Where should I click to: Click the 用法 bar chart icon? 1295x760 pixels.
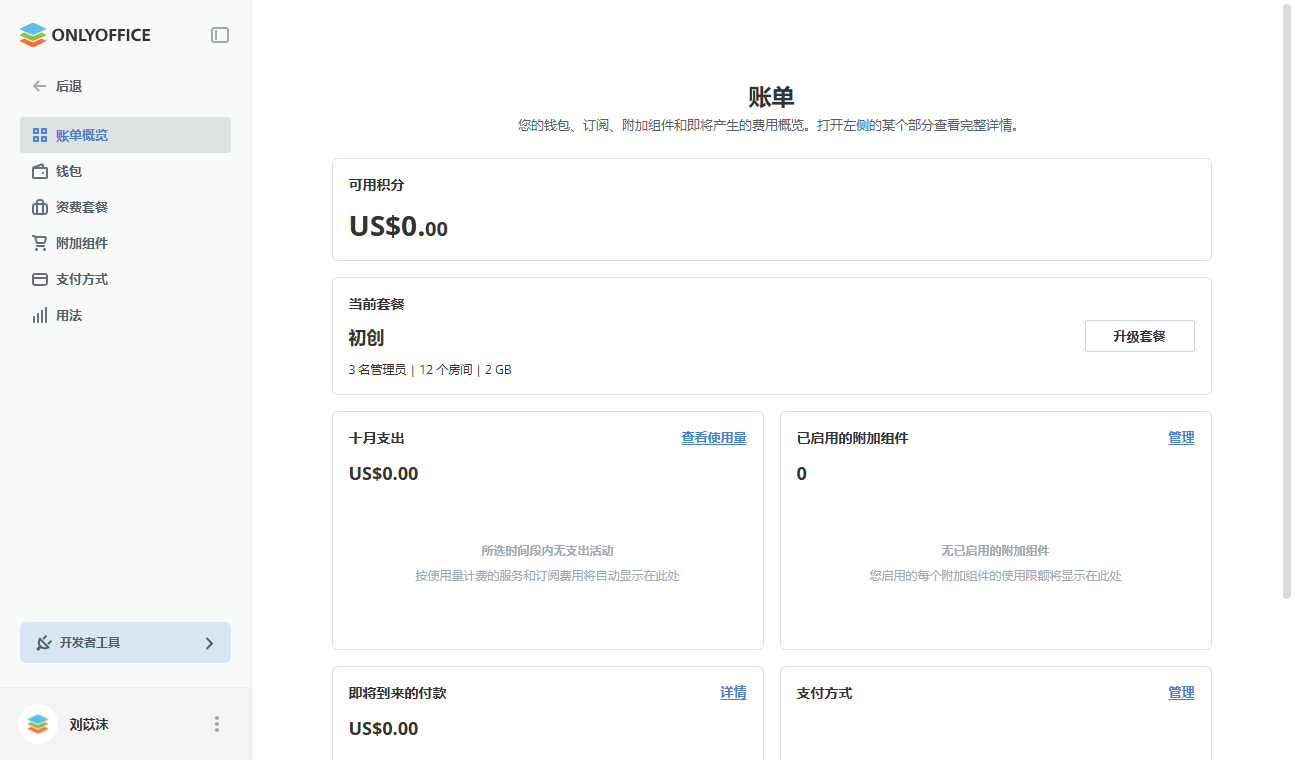click(40, 315)
